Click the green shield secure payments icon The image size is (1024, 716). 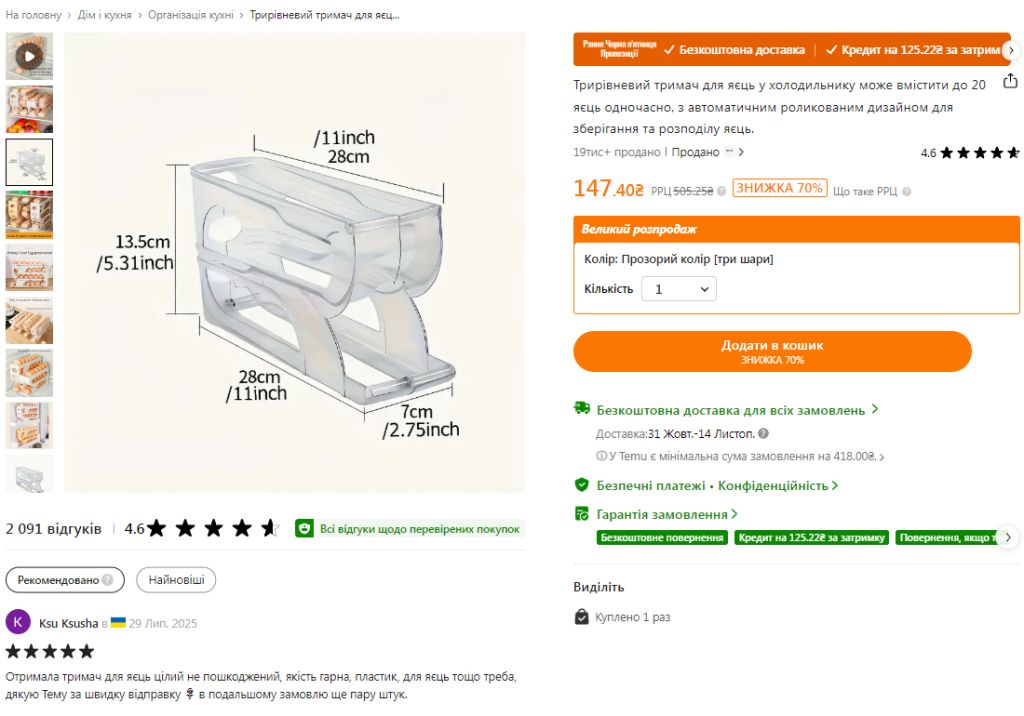pyautogui.click(x=581, y=485)
